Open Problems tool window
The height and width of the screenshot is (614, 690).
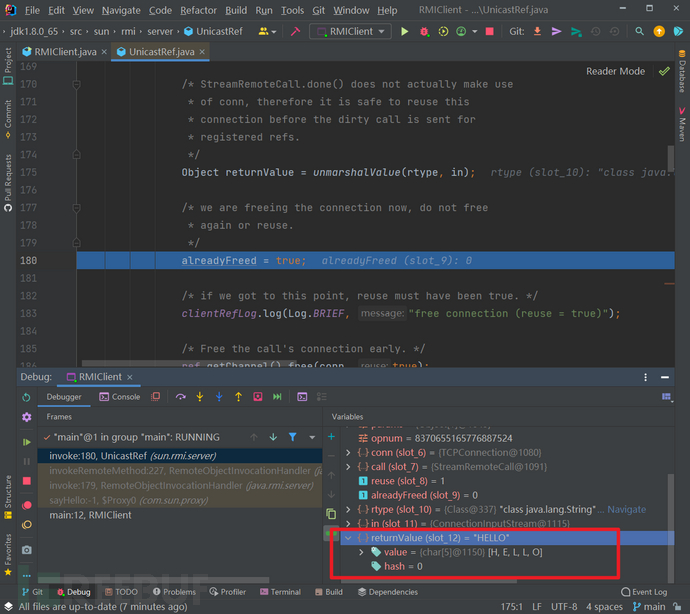click(x=174, y=592)
